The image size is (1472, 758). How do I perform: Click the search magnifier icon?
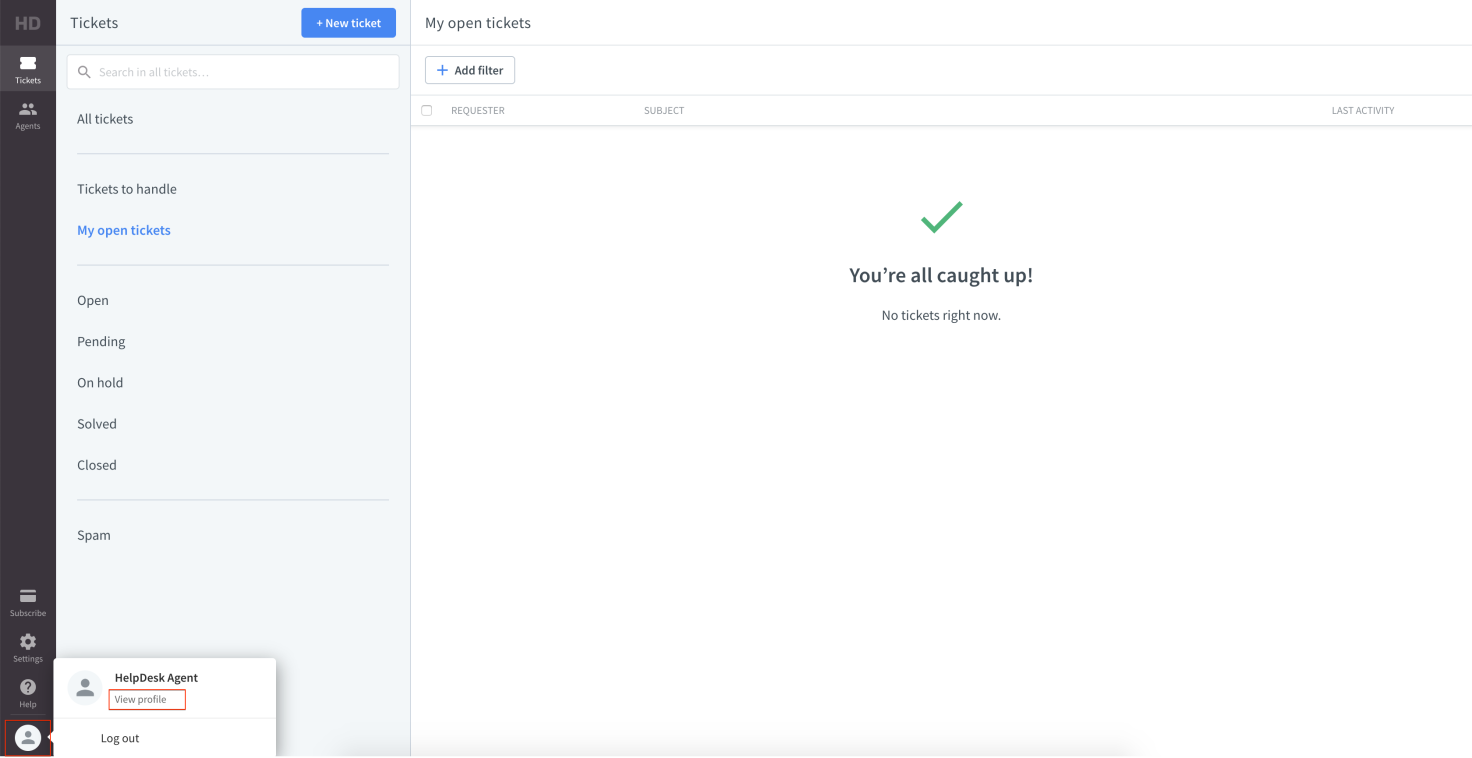tap(85, 72)
